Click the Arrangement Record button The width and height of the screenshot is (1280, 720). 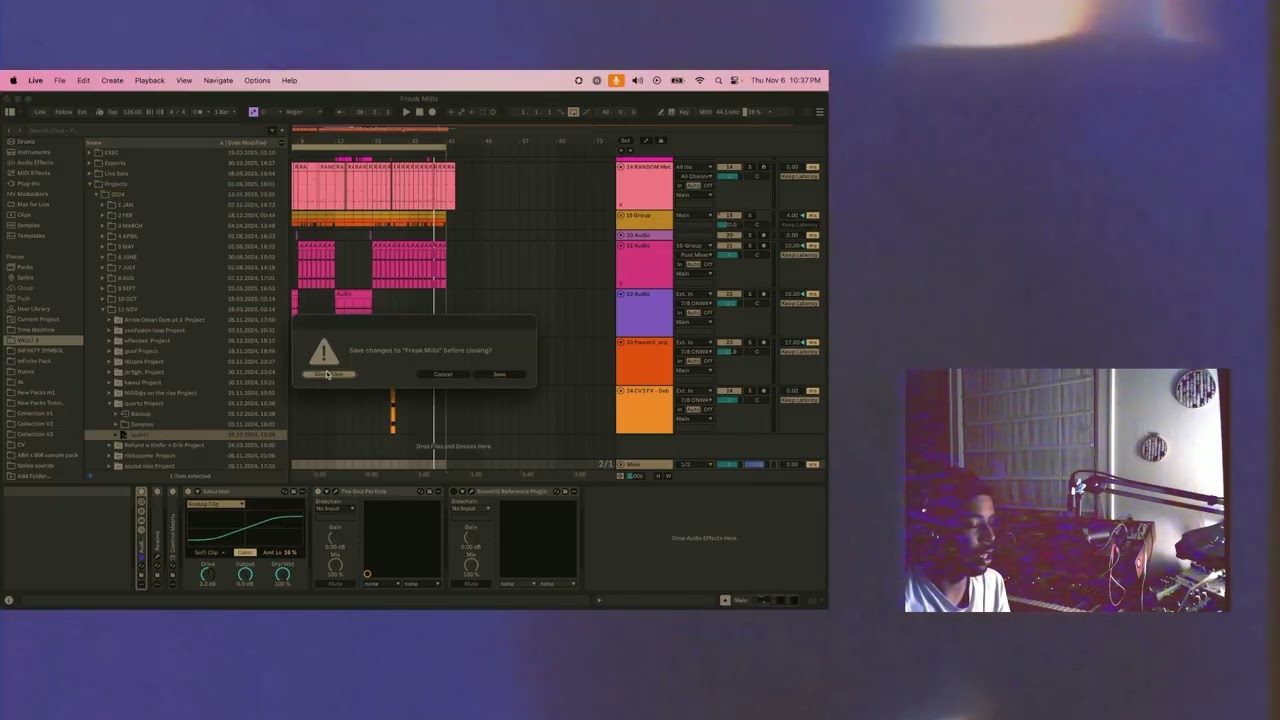432,112
